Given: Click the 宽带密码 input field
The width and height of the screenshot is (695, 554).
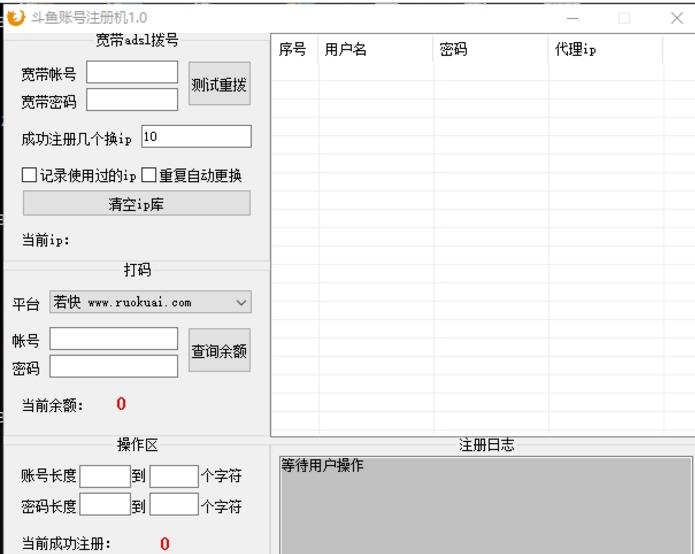Looking at the screenshot, I should pos(132,100).
